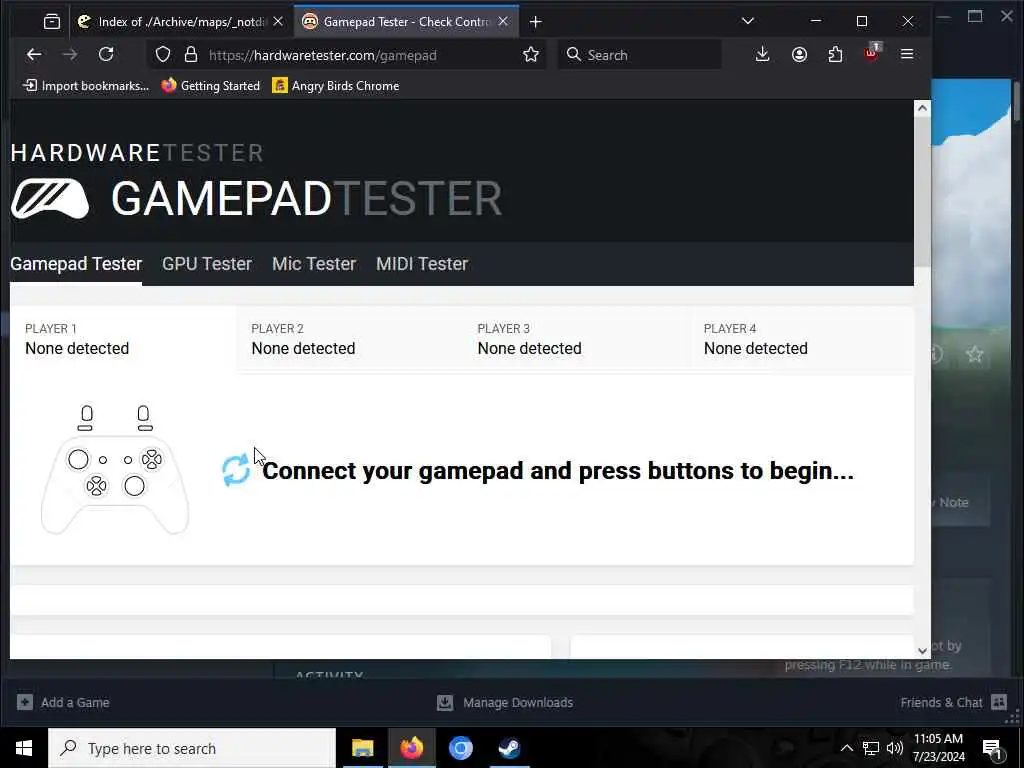The height and width of the screenshot is (768, 1024).
Task: Select the Gamepad Tester browser tab
Action: click(406, 22)
